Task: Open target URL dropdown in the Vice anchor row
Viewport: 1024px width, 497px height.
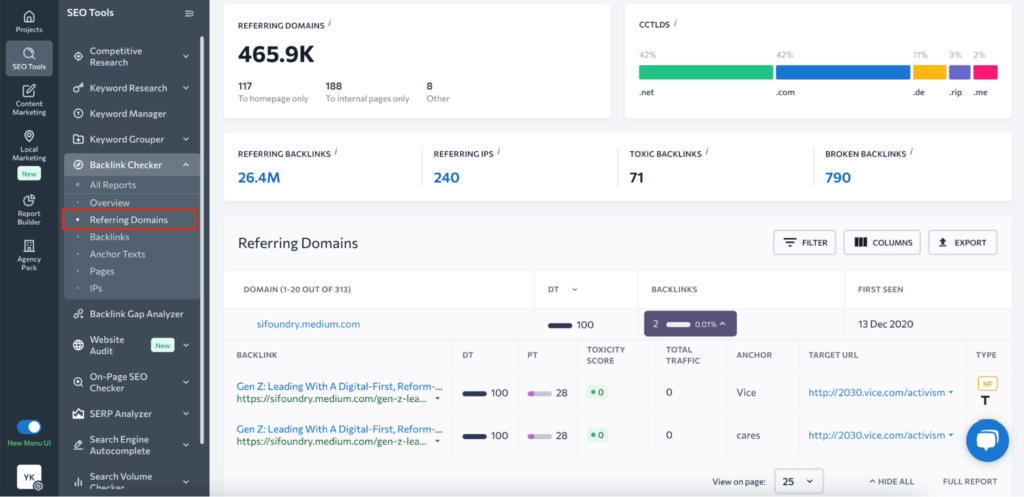Action: click(x=951, y=393)
